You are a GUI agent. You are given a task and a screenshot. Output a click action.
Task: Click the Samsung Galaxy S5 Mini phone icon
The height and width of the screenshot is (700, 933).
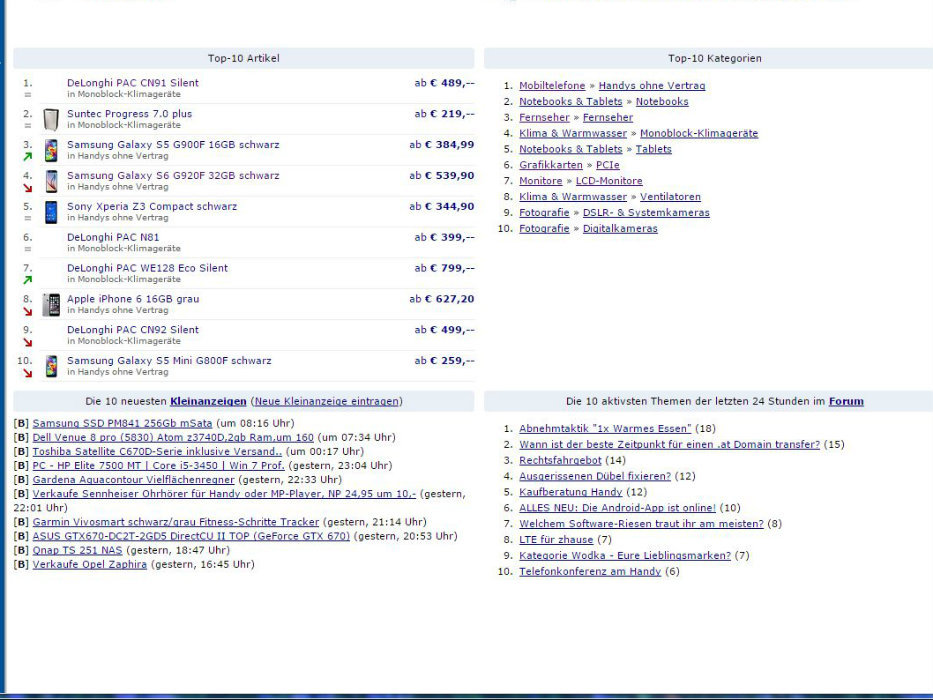click(x=51, y=366)
